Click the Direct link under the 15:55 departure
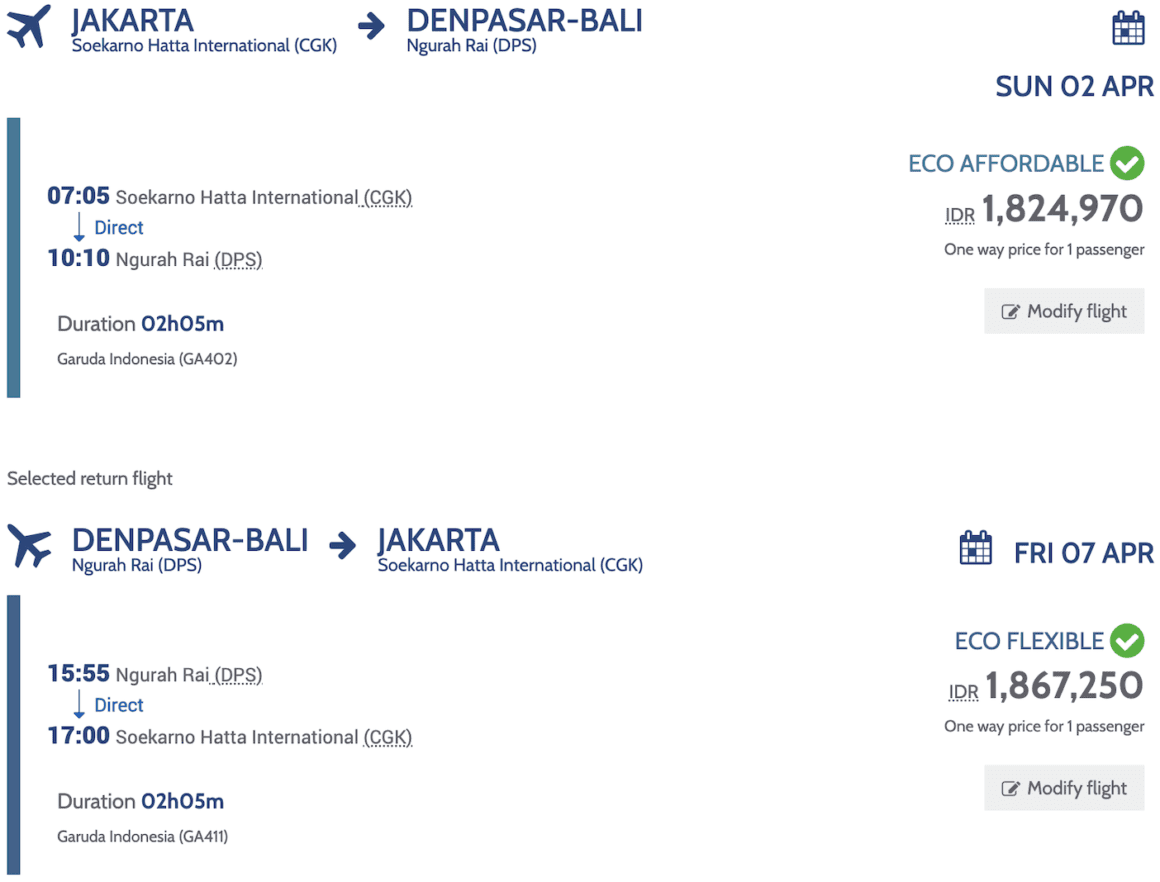1160x882 pixels. click(x=118, y=705)
